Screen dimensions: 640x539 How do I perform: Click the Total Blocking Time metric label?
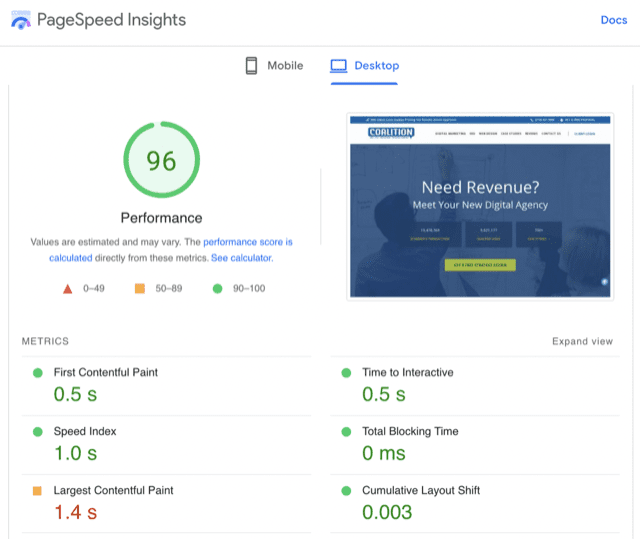[410, 431]
